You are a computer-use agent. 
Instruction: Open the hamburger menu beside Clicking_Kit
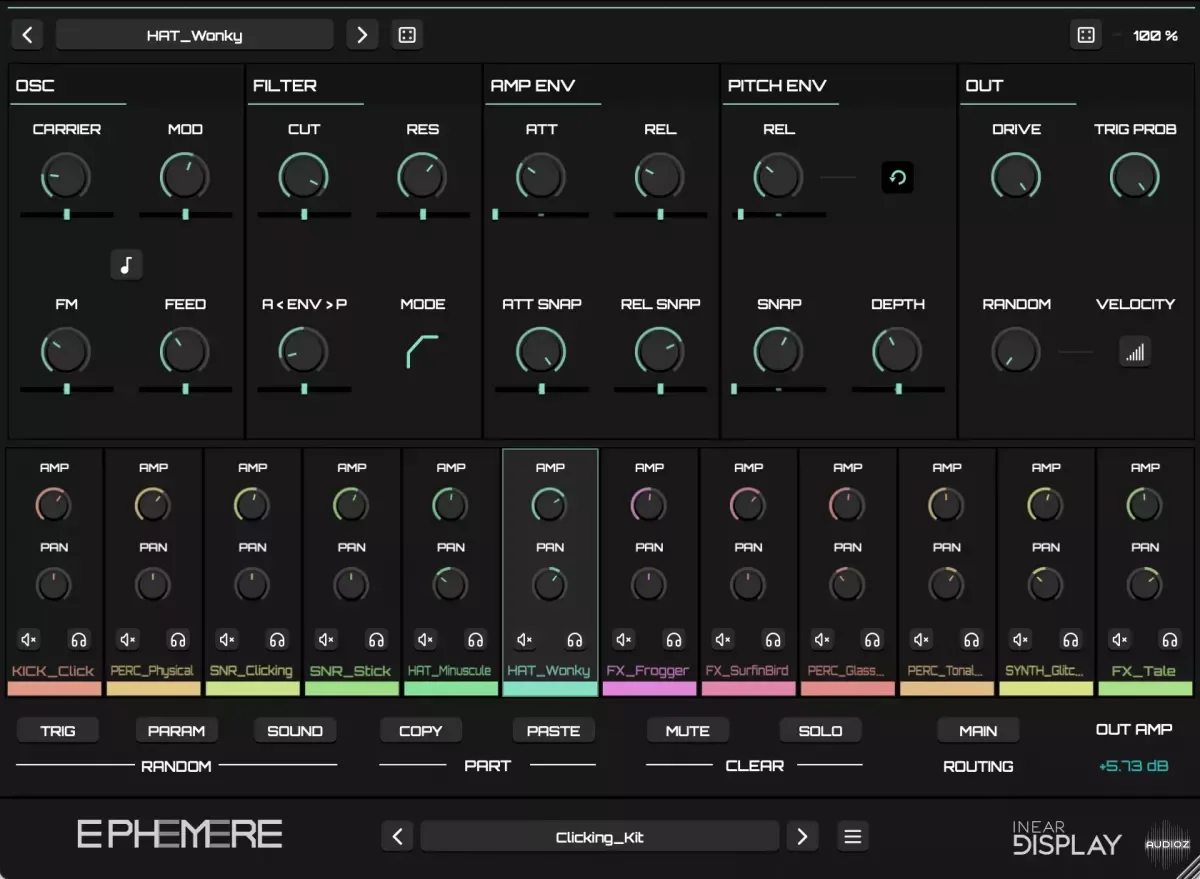(x=853, y=836)
